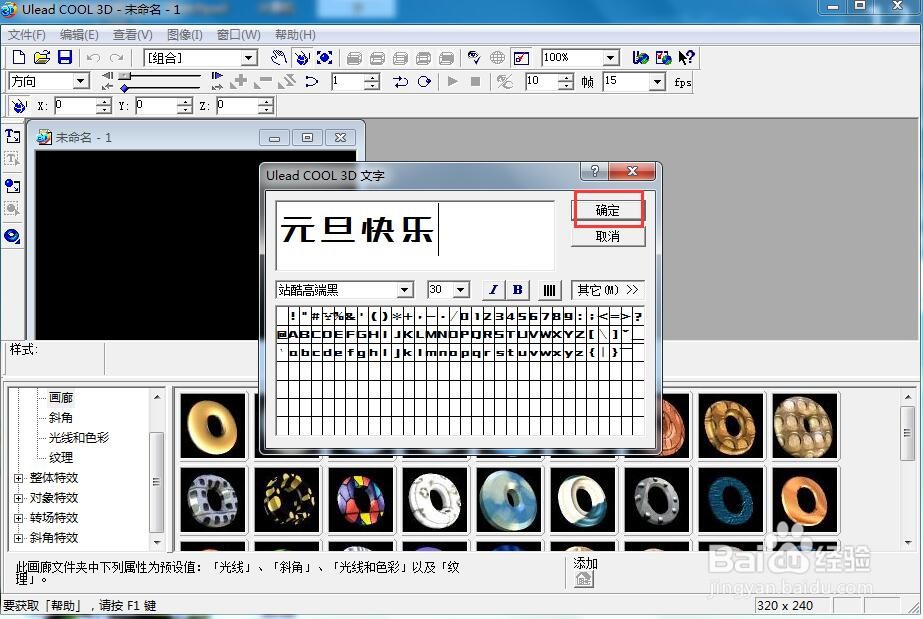The height and width of the screenshot is (619, 923).
Task: Open the font size 30 dropdown
Action: click(462, 289)
